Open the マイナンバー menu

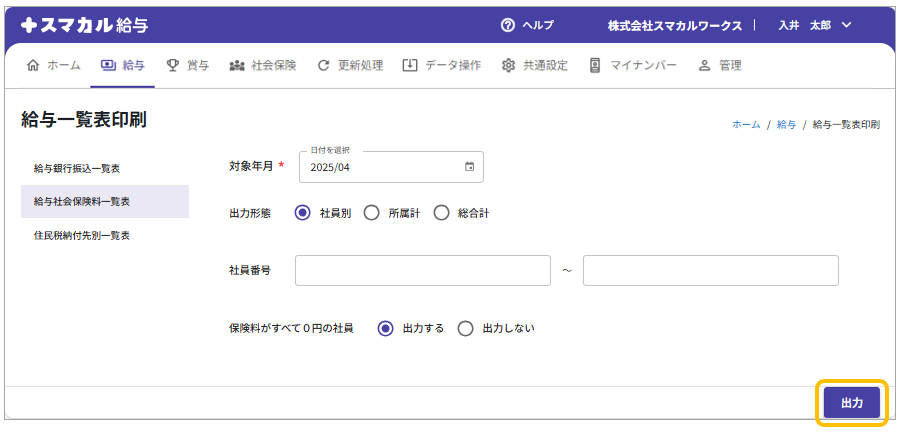click(x=632, y=65)
